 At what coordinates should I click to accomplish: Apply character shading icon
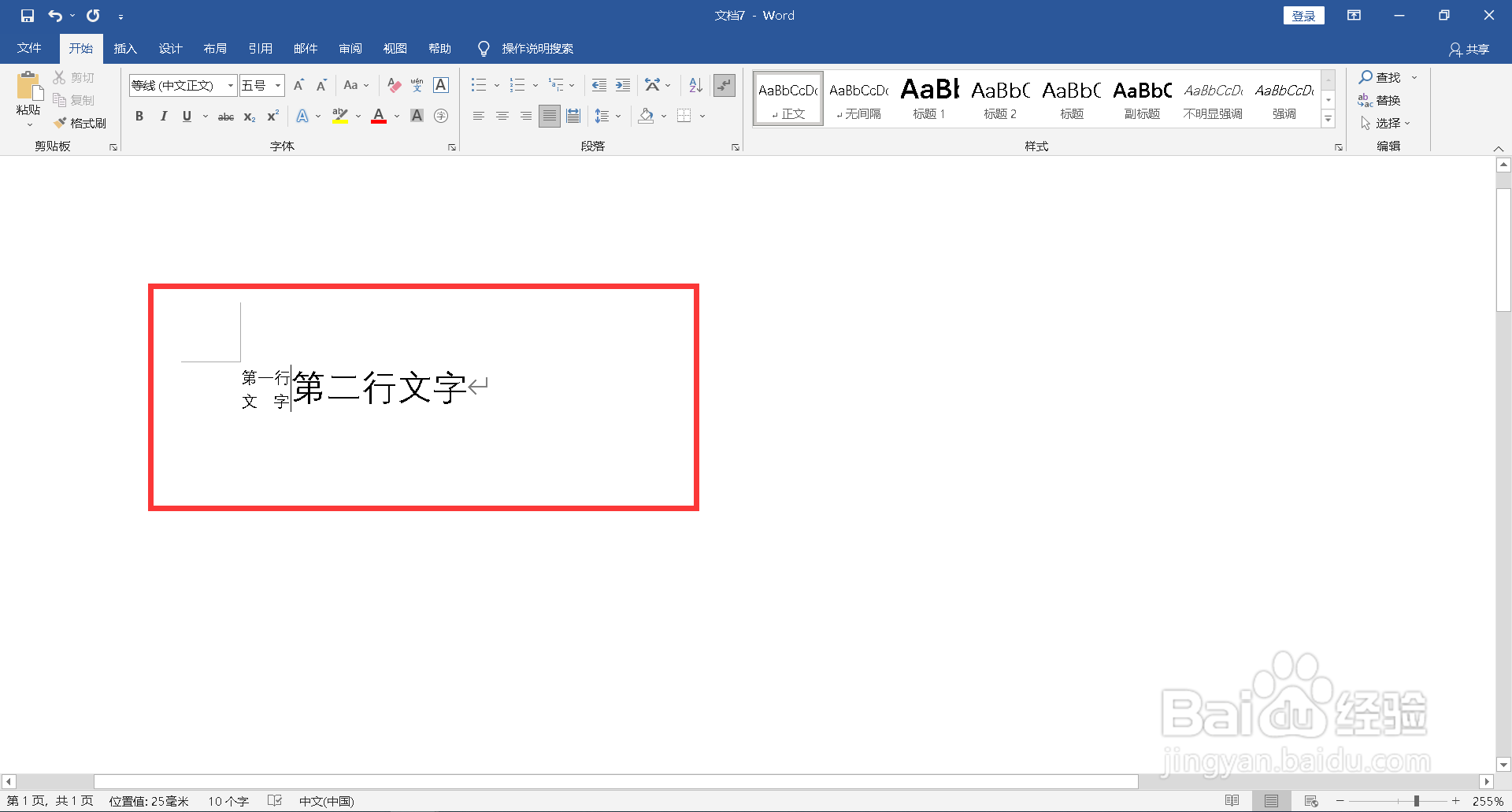417,117
